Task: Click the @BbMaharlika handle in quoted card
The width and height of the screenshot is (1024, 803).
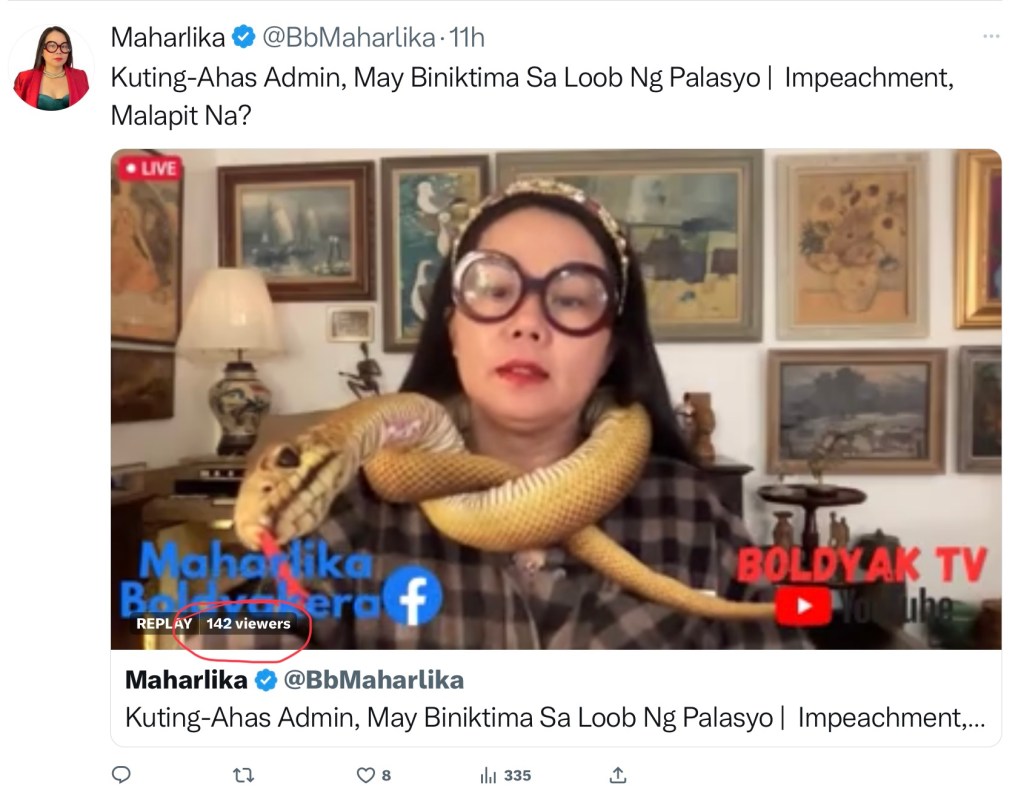Action: 374,680
